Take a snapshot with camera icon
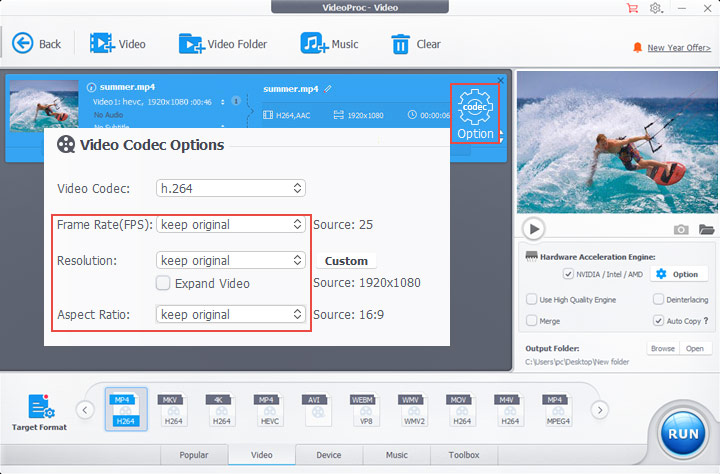The height and width of the screenshot is (474, 720). pyautogui.click(x=681, y=229)
